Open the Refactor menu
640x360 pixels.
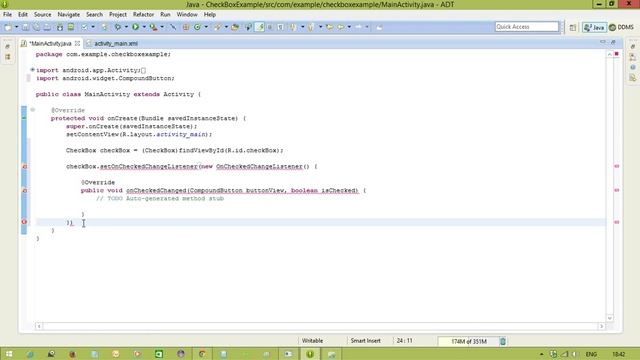pyautogui.click(x=143, y=14)
